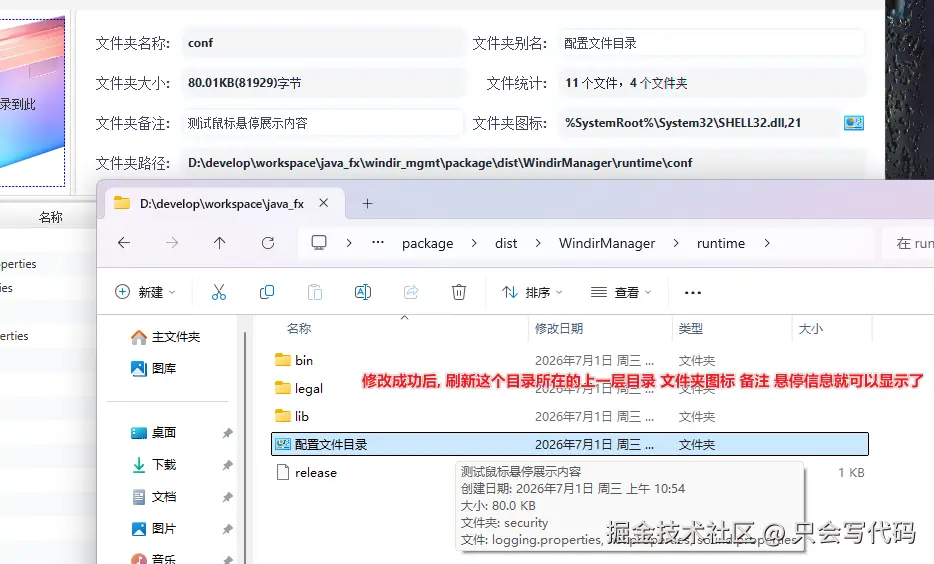934x564 pixels.
Task: Click the search box starting with 在 run
Action: pyautogui.click(x=908, y=243)
